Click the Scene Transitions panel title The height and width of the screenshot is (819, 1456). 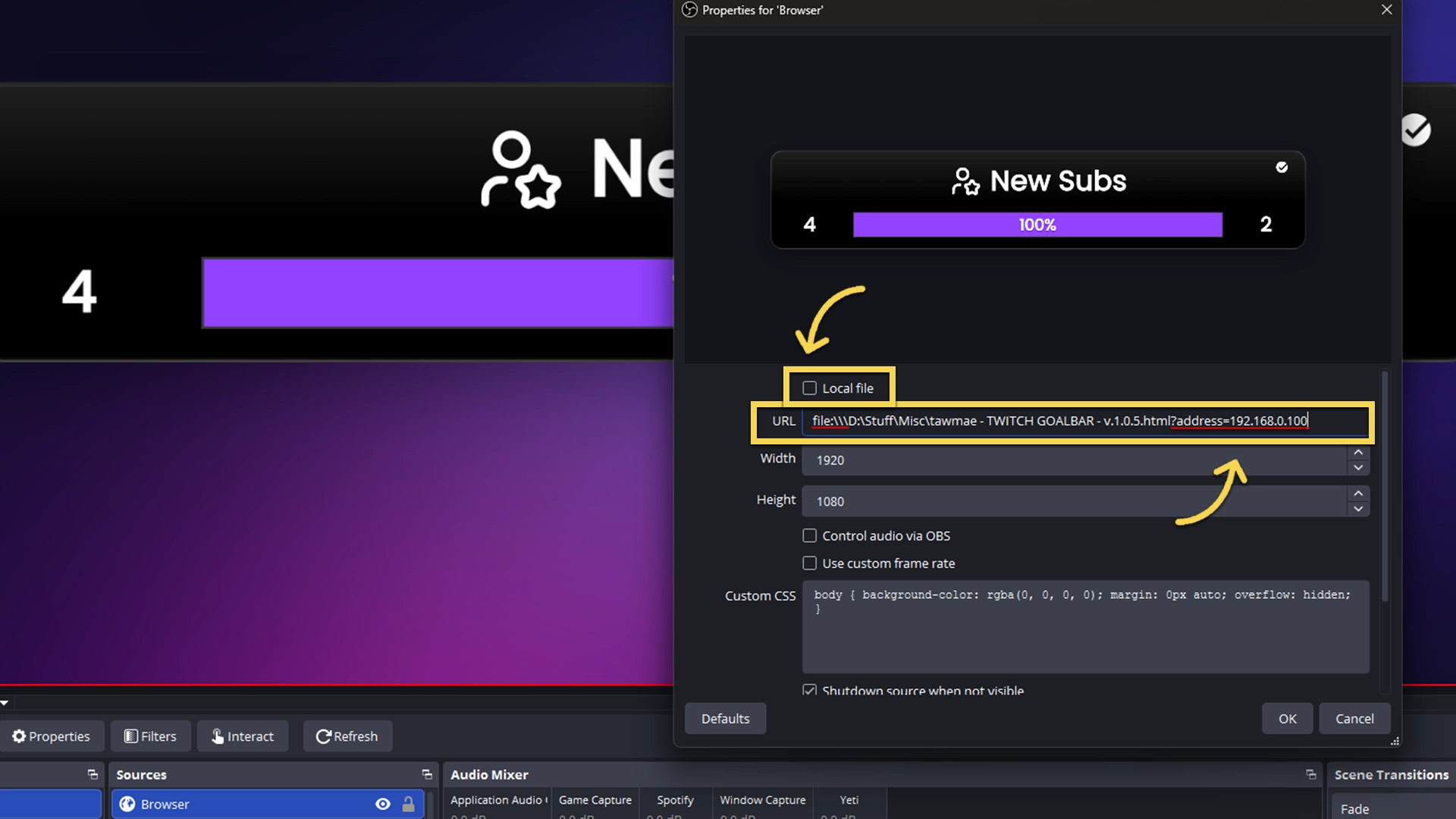1392,774
